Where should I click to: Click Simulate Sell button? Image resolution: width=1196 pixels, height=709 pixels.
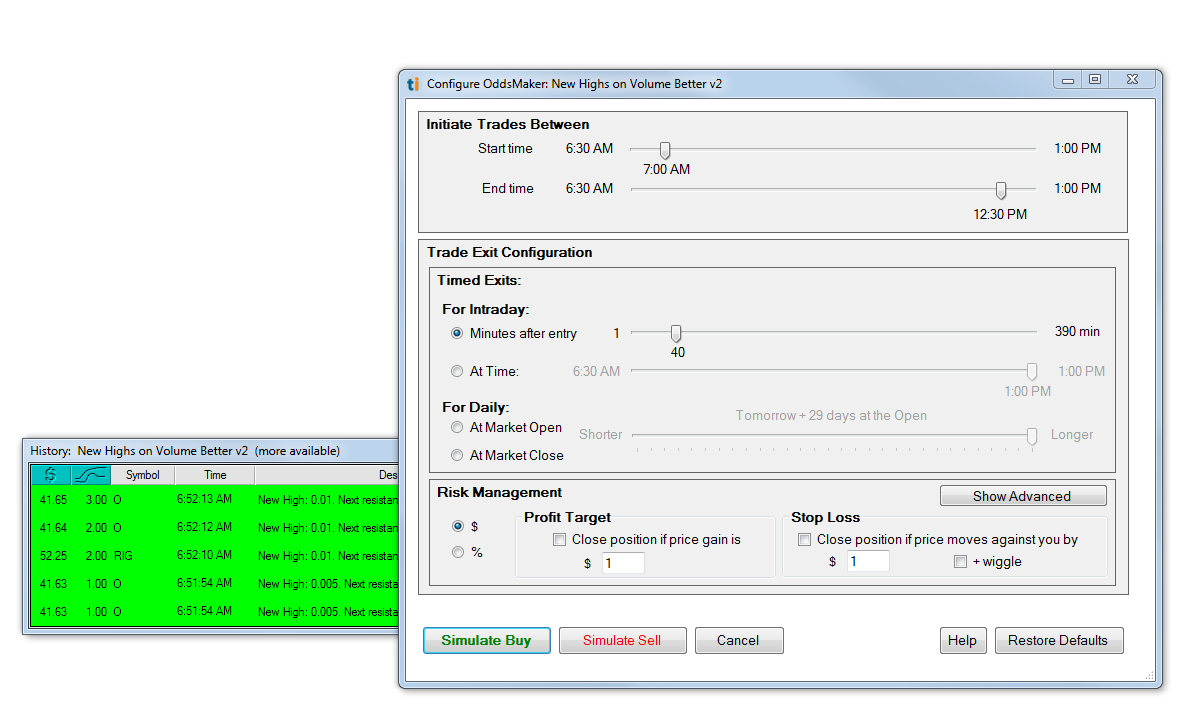tap(622, 640)
